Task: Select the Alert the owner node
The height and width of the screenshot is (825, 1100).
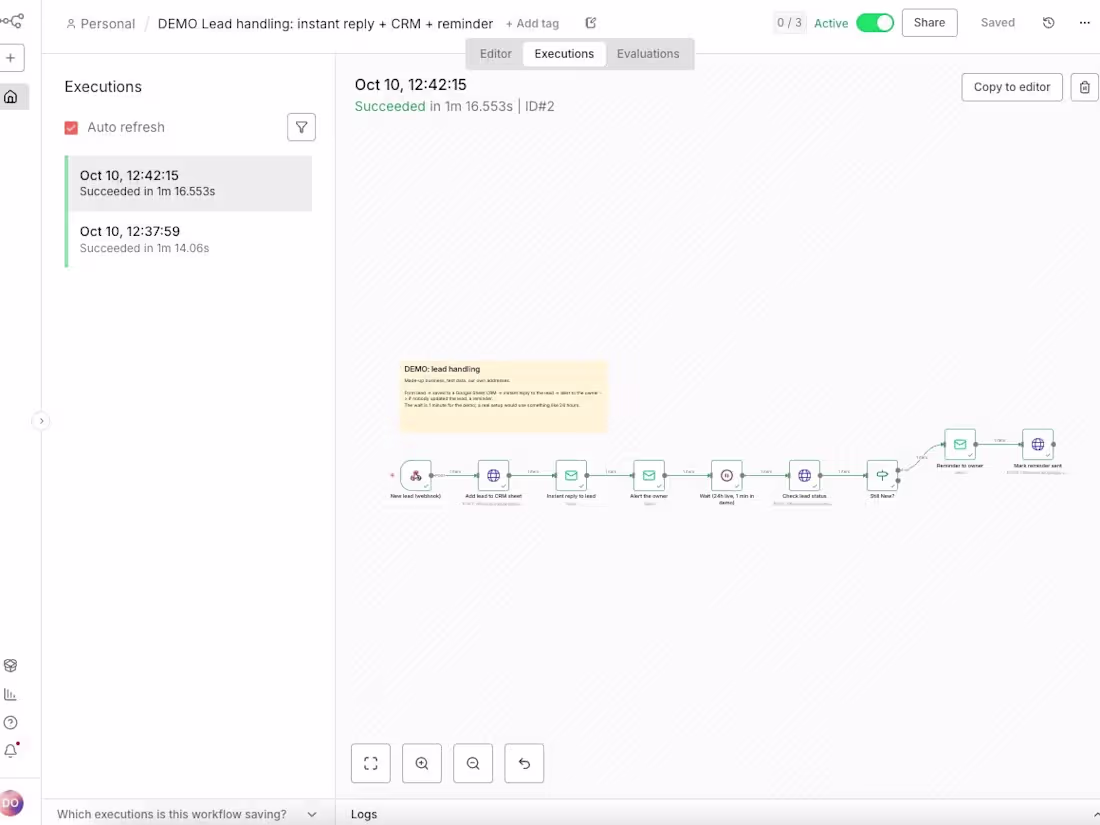Action: (x=649, y=476)
